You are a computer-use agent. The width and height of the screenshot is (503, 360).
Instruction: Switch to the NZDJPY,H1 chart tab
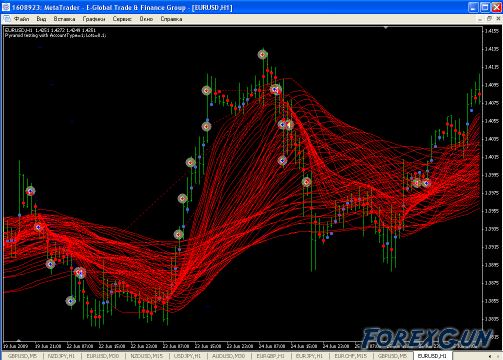coord(62,356)
